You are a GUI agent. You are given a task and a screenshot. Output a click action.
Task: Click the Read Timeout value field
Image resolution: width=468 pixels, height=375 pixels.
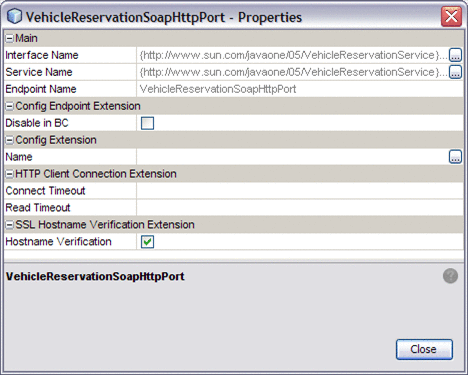300,208
